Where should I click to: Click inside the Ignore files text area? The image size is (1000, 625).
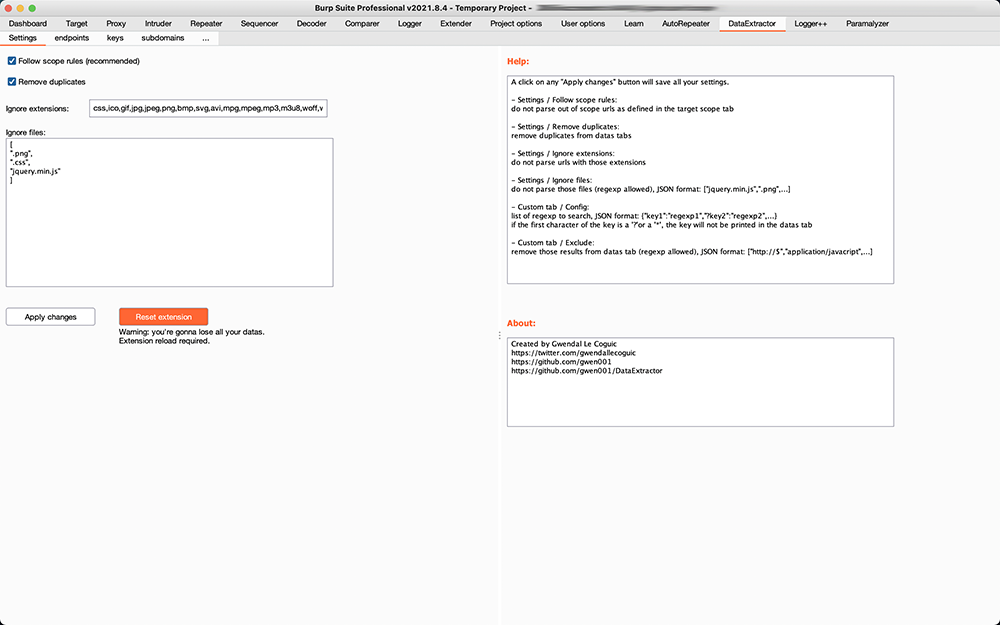point(170,212)
